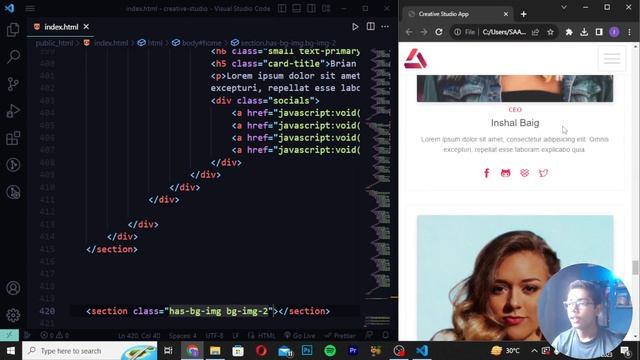This screenshot has height=360, width=640.
Task: Show errors and warnings count in status bar
Action: pos(55,335)
